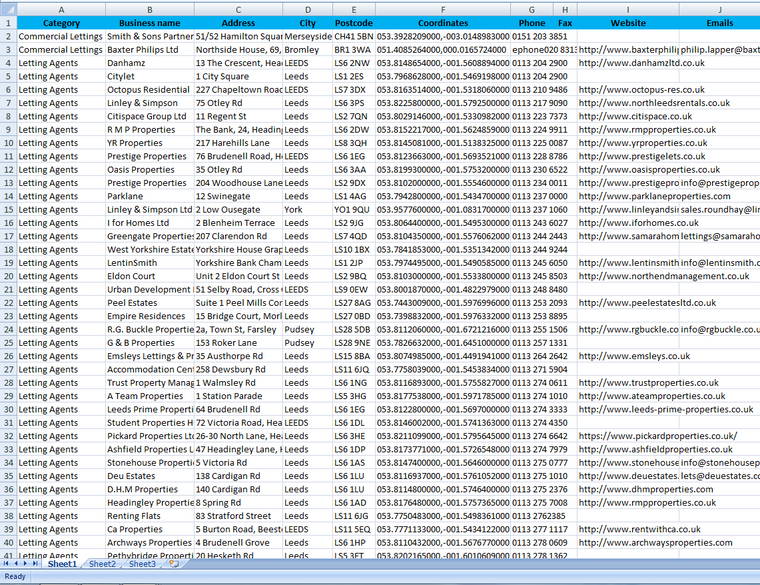
Task: Click the http://www.citispace.co.uk website cell
Action: click(628, 116)
